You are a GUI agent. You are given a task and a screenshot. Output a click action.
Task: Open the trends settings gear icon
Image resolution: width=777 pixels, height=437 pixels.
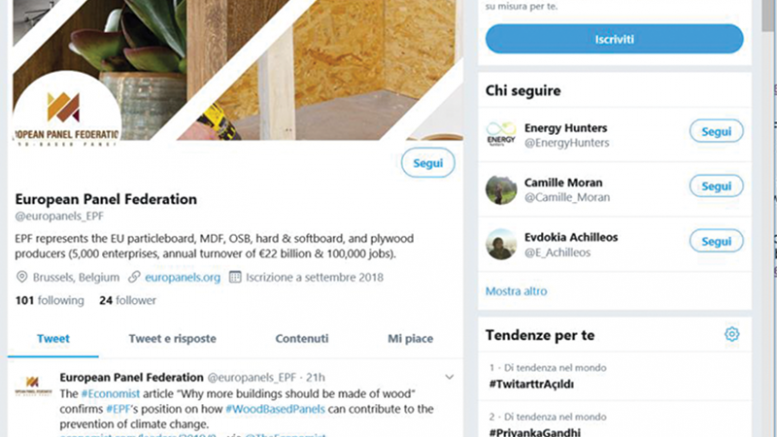pyautogui.click(x=731, y=334)
